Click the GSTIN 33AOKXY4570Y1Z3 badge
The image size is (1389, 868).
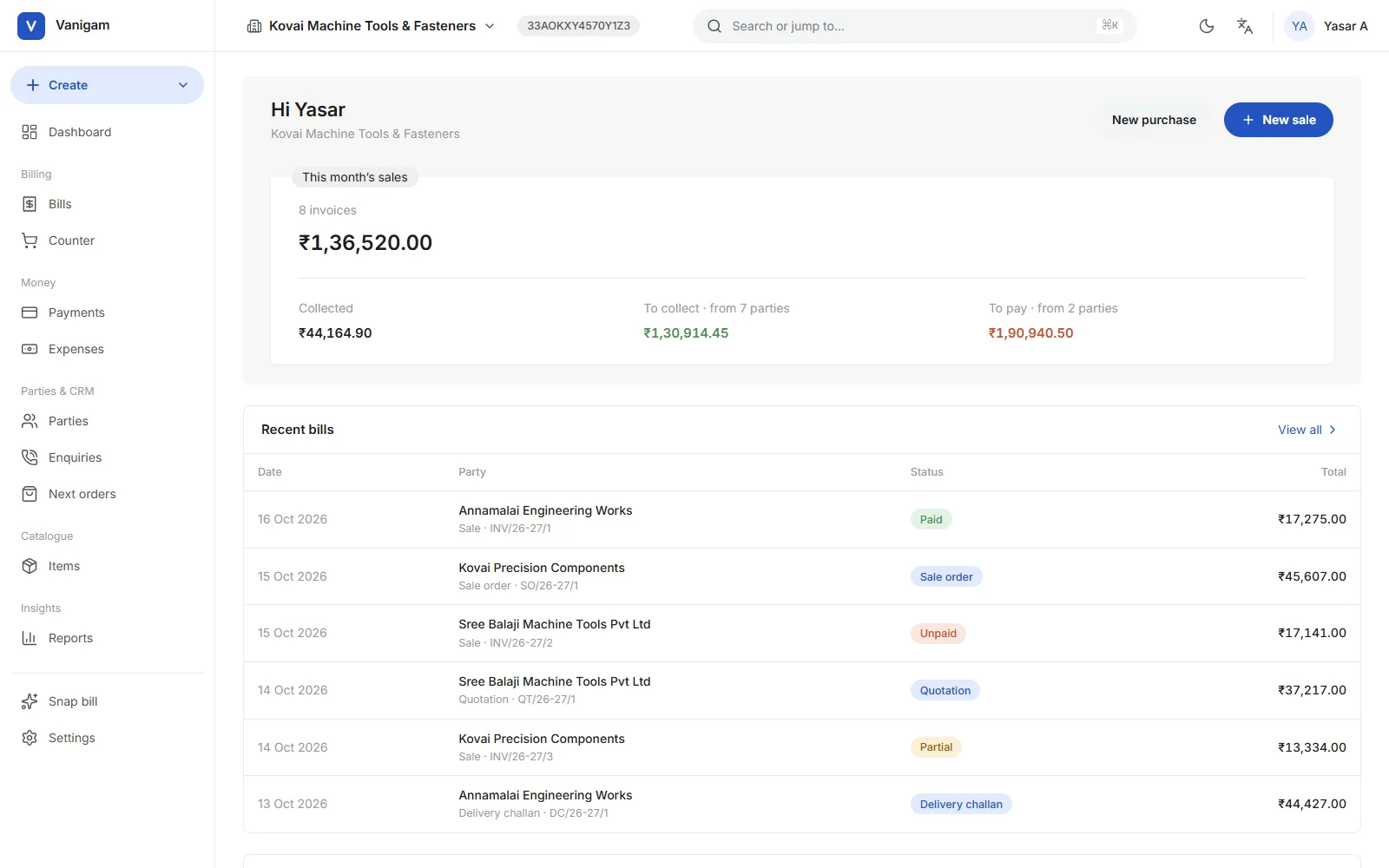pos(579,26)
